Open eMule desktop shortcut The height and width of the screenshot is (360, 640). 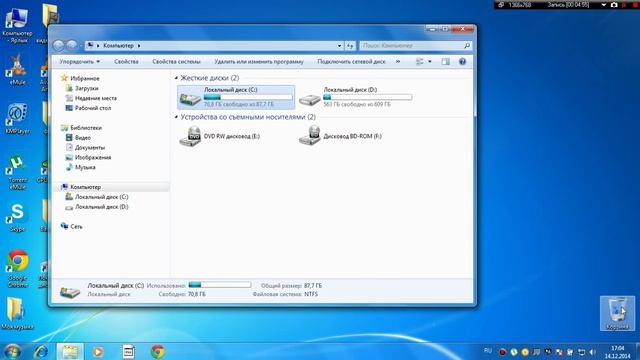coord(17,70)
